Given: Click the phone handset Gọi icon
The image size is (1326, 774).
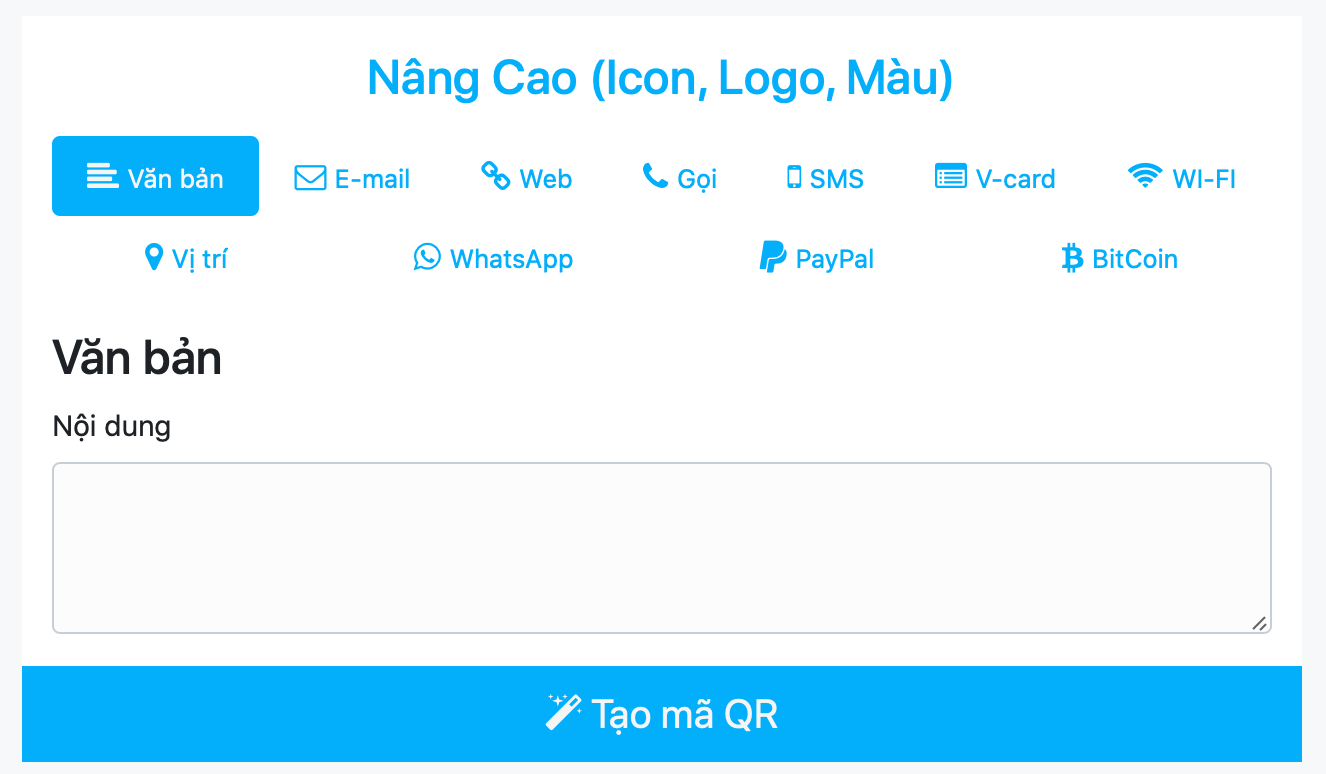Looking at the screenshot, I should coord(655,177).
